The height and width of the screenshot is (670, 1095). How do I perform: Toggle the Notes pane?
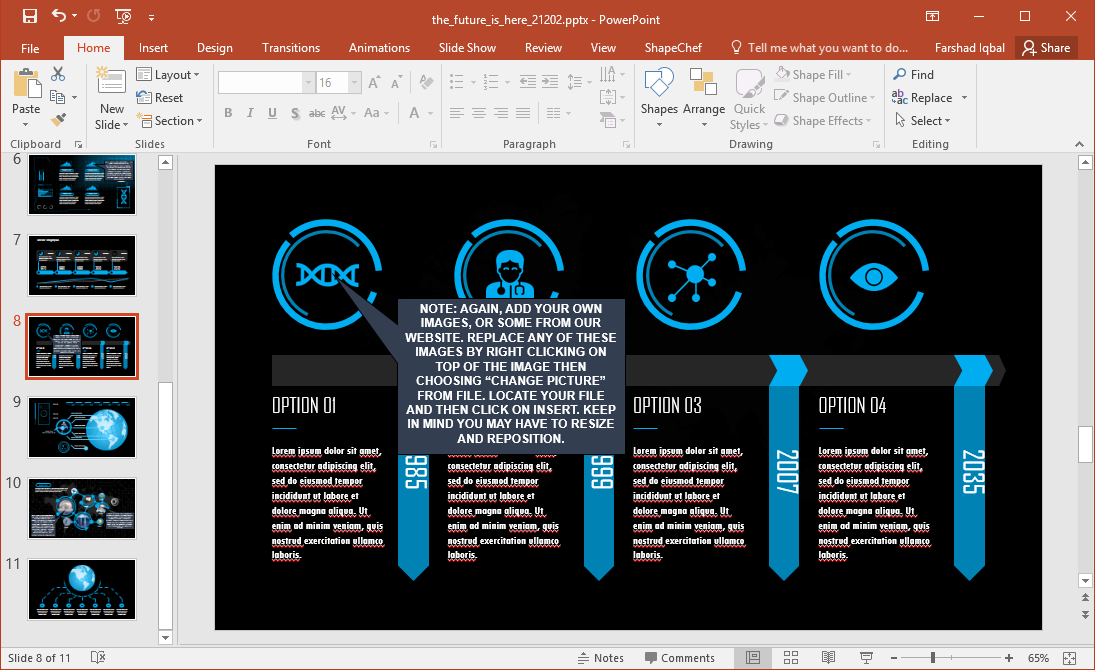(601, 657)
